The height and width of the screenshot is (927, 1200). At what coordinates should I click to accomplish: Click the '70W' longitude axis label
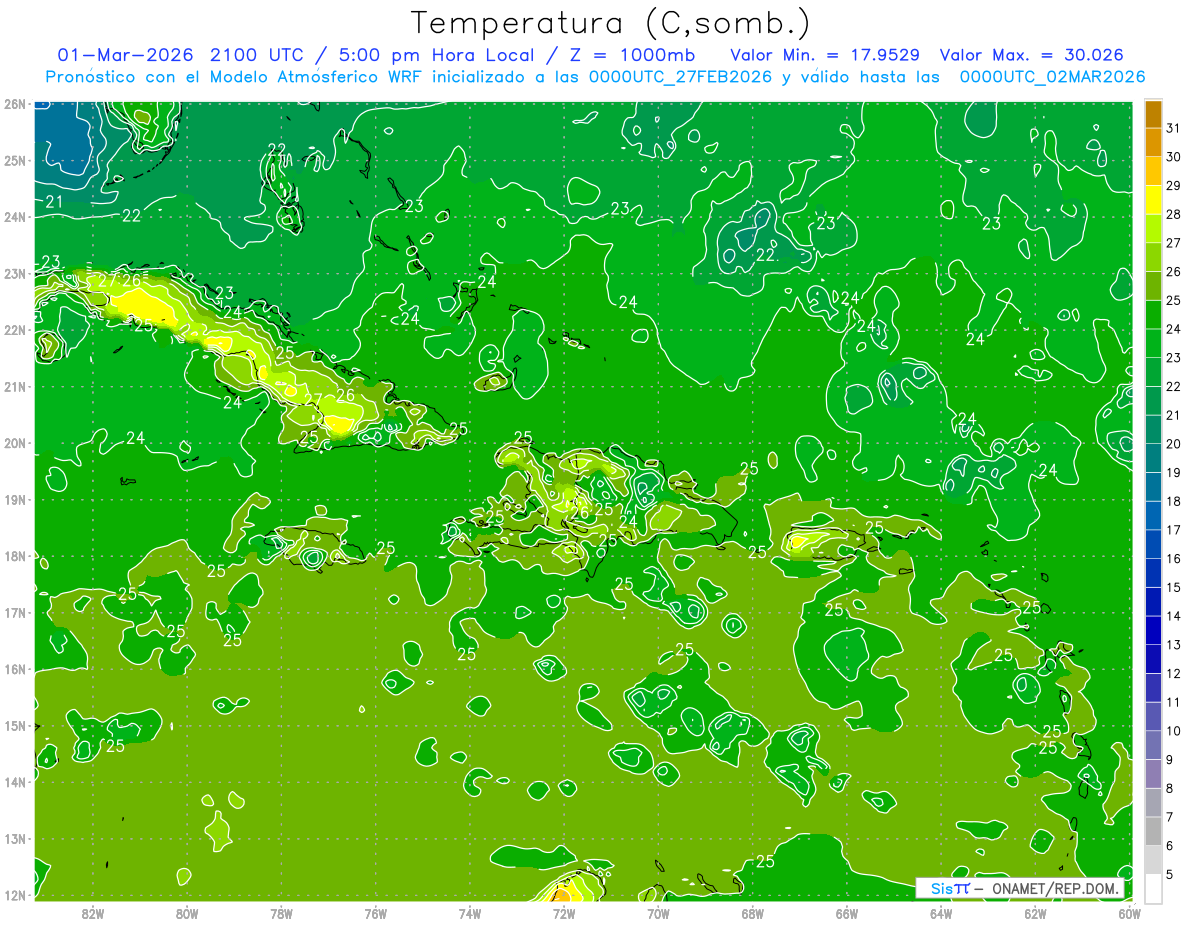tap(658, 913)
